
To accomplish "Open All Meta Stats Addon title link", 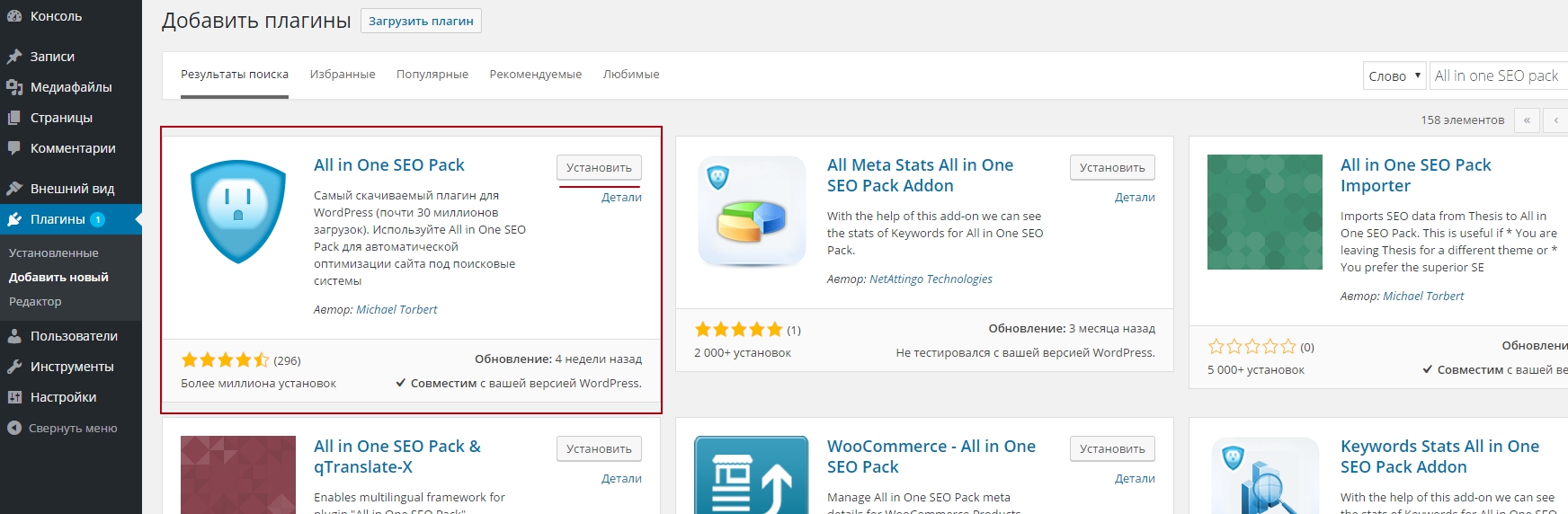I will pos(920,175).
